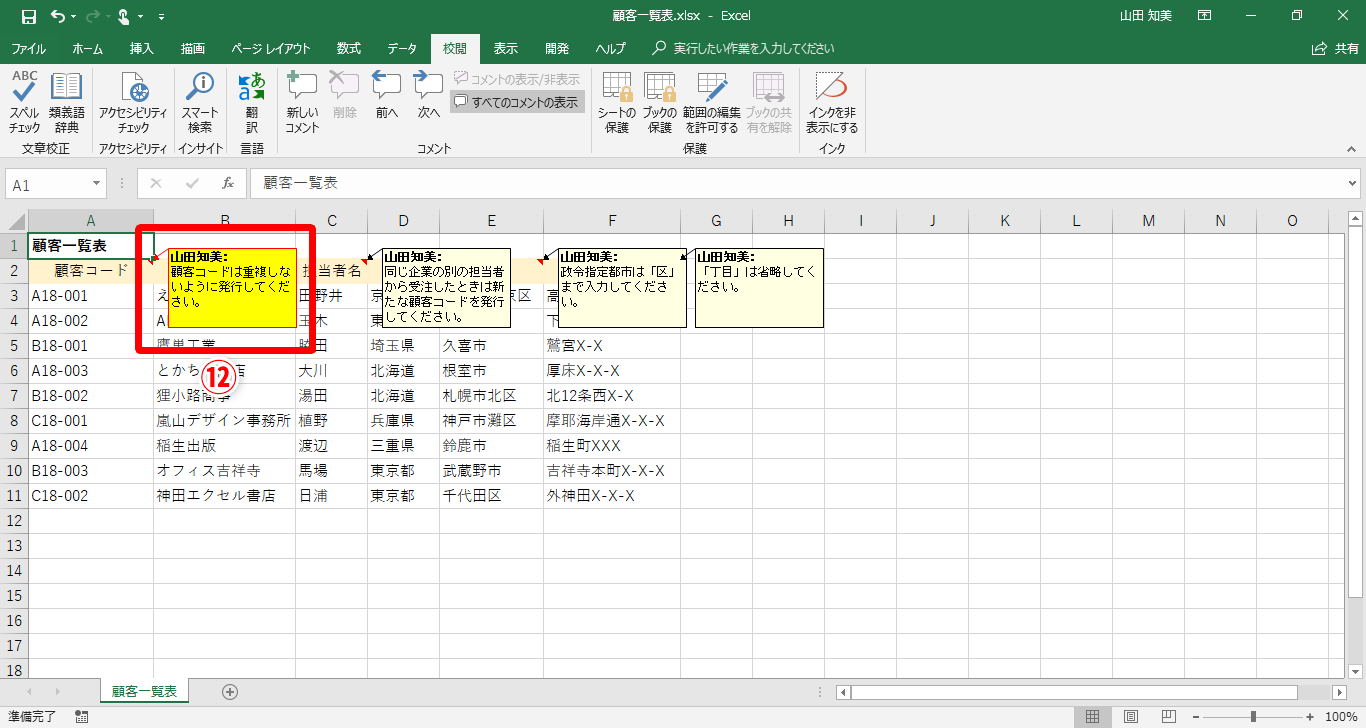Screen dimensions: 1366x728
Task: Open the 類義語辞典 thesaurus
Action: point(67,103)
